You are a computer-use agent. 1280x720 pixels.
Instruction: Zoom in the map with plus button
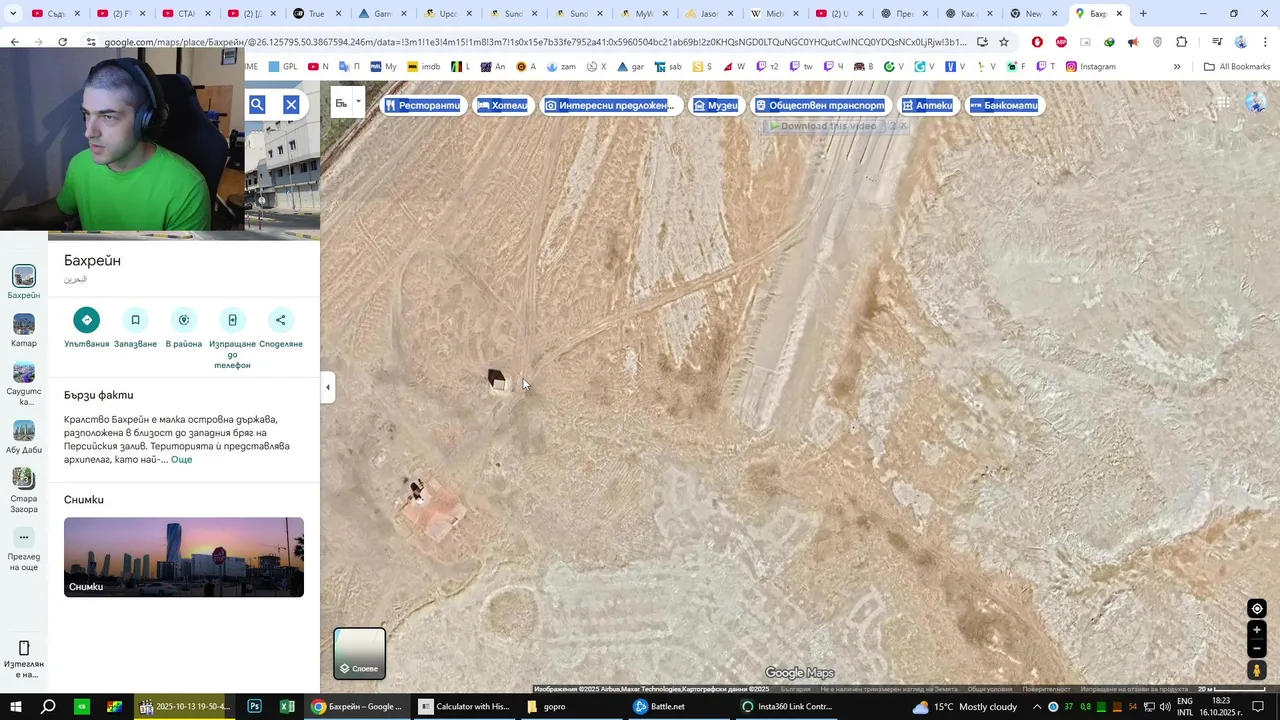click(1257, 630)
